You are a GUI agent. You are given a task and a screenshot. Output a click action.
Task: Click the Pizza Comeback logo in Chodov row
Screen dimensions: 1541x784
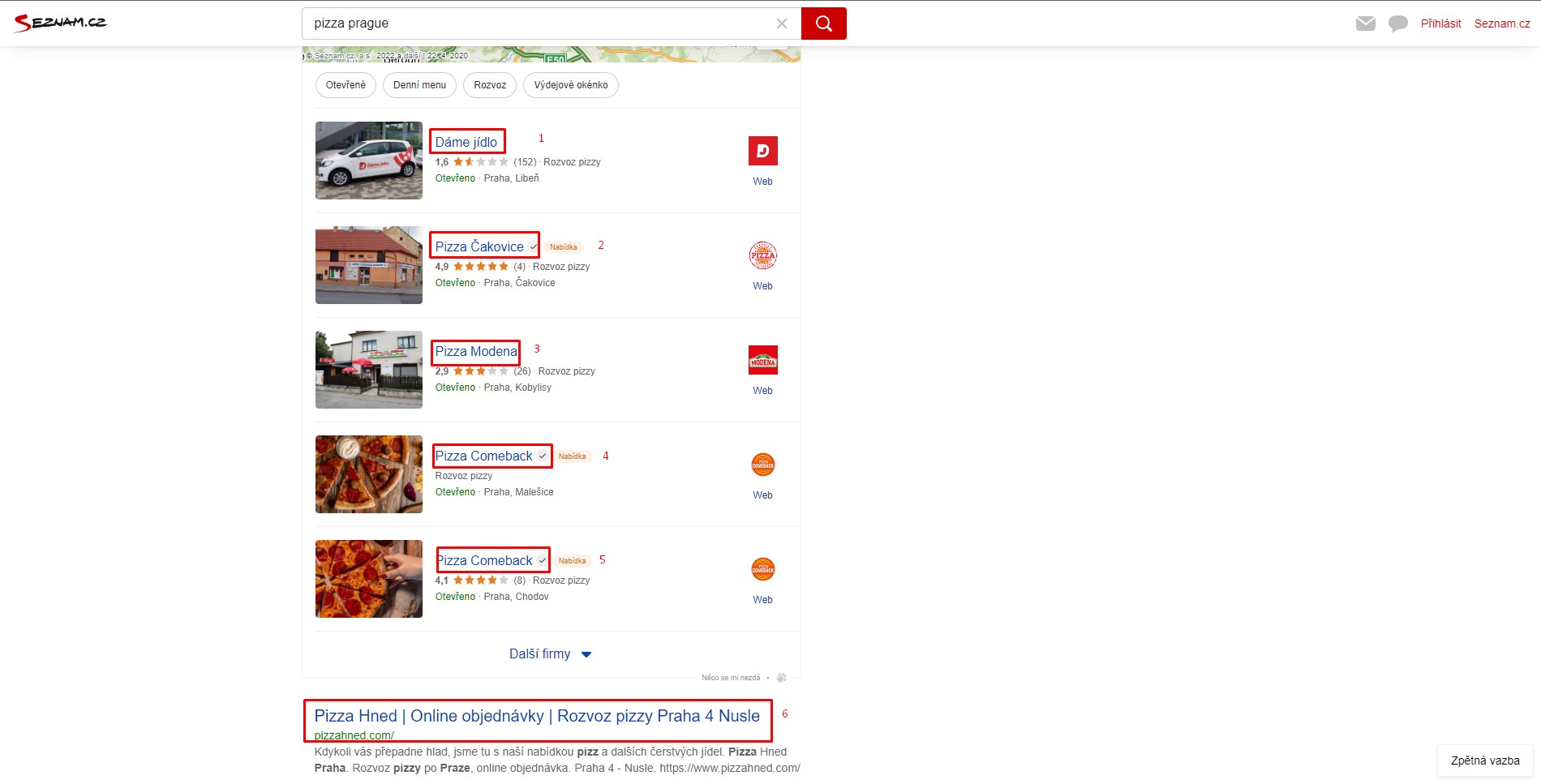pos(762,569)
